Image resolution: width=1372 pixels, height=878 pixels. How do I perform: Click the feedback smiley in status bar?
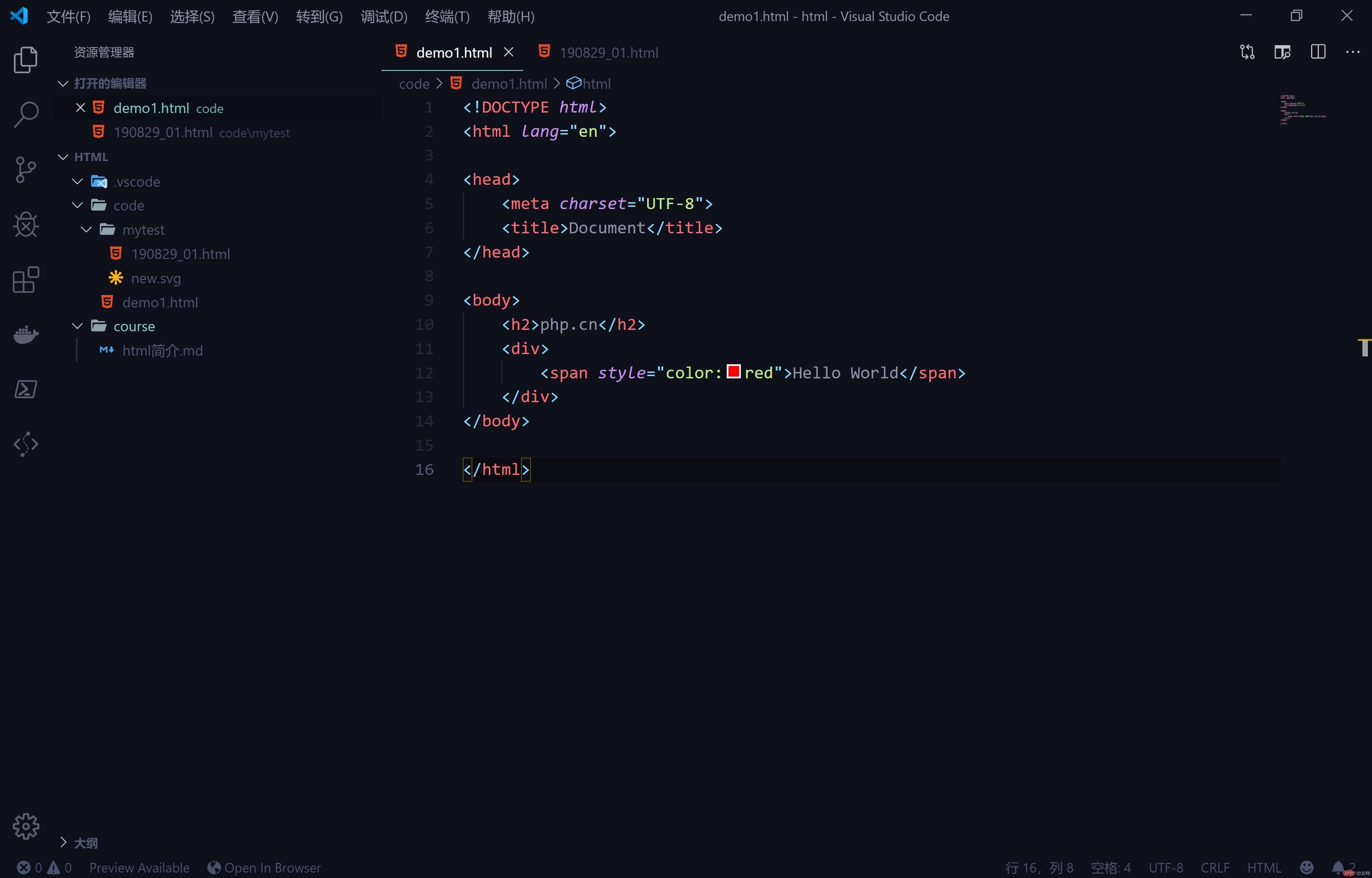(x=1307, y=867)
